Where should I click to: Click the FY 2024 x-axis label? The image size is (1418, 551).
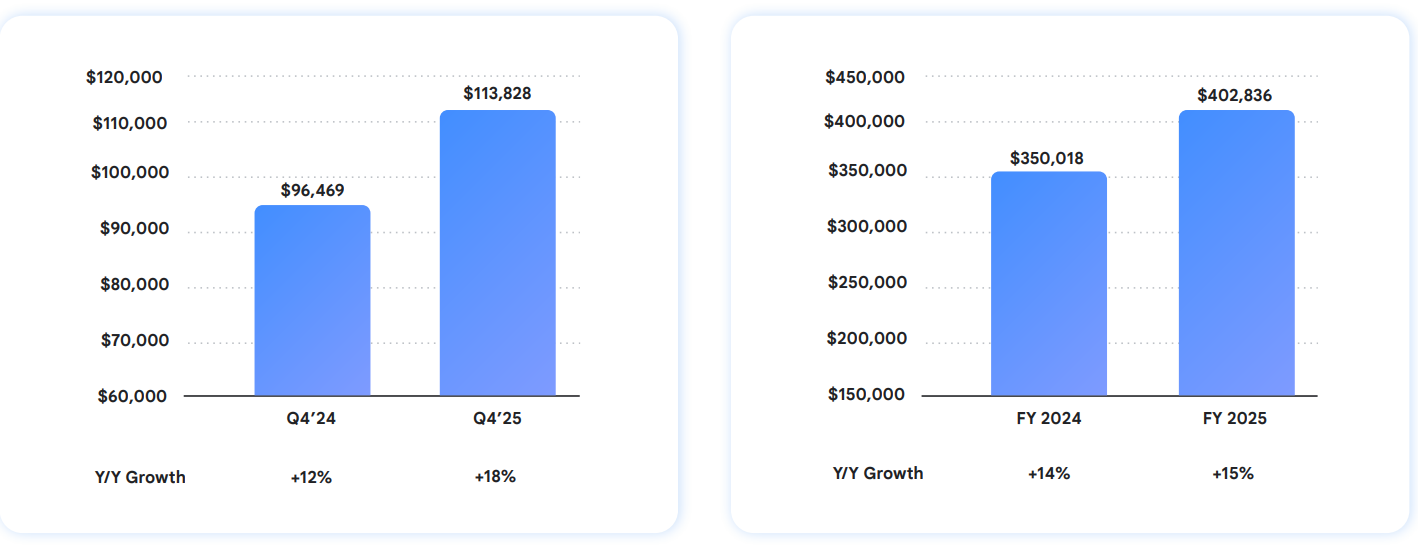[x=1048, y=418]
